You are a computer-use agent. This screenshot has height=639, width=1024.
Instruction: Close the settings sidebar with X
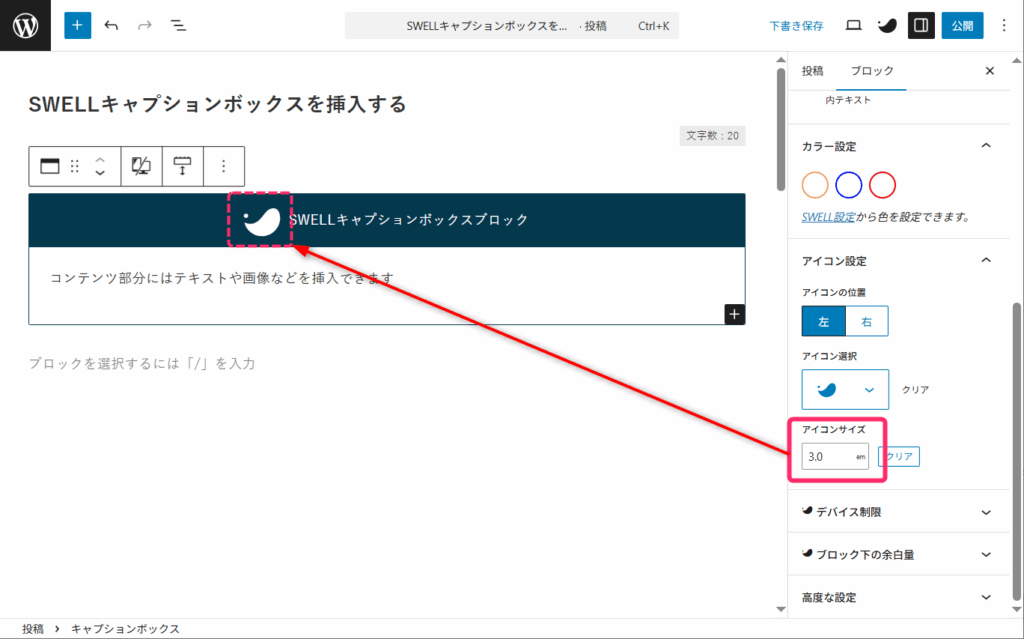coord(989,71)
